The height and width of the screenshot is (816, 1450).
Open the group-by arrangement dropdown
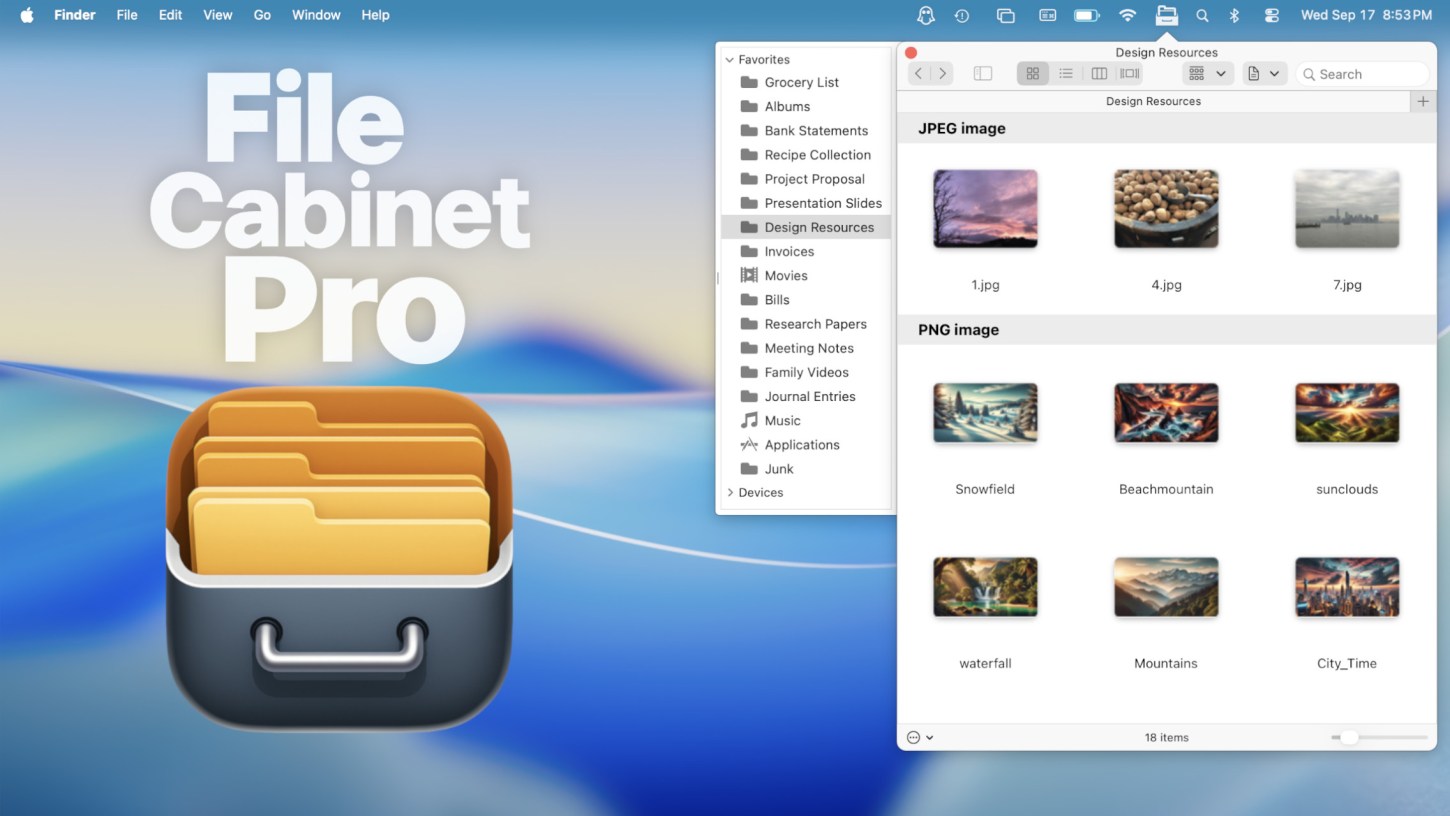point(1207,73)
